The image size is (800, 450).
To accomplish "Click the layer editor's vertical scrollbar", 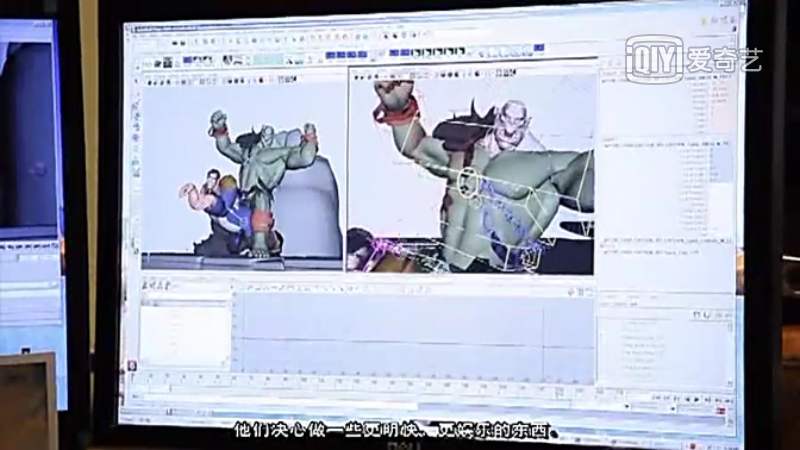I will pyautogui.click(x=730, y=352).
